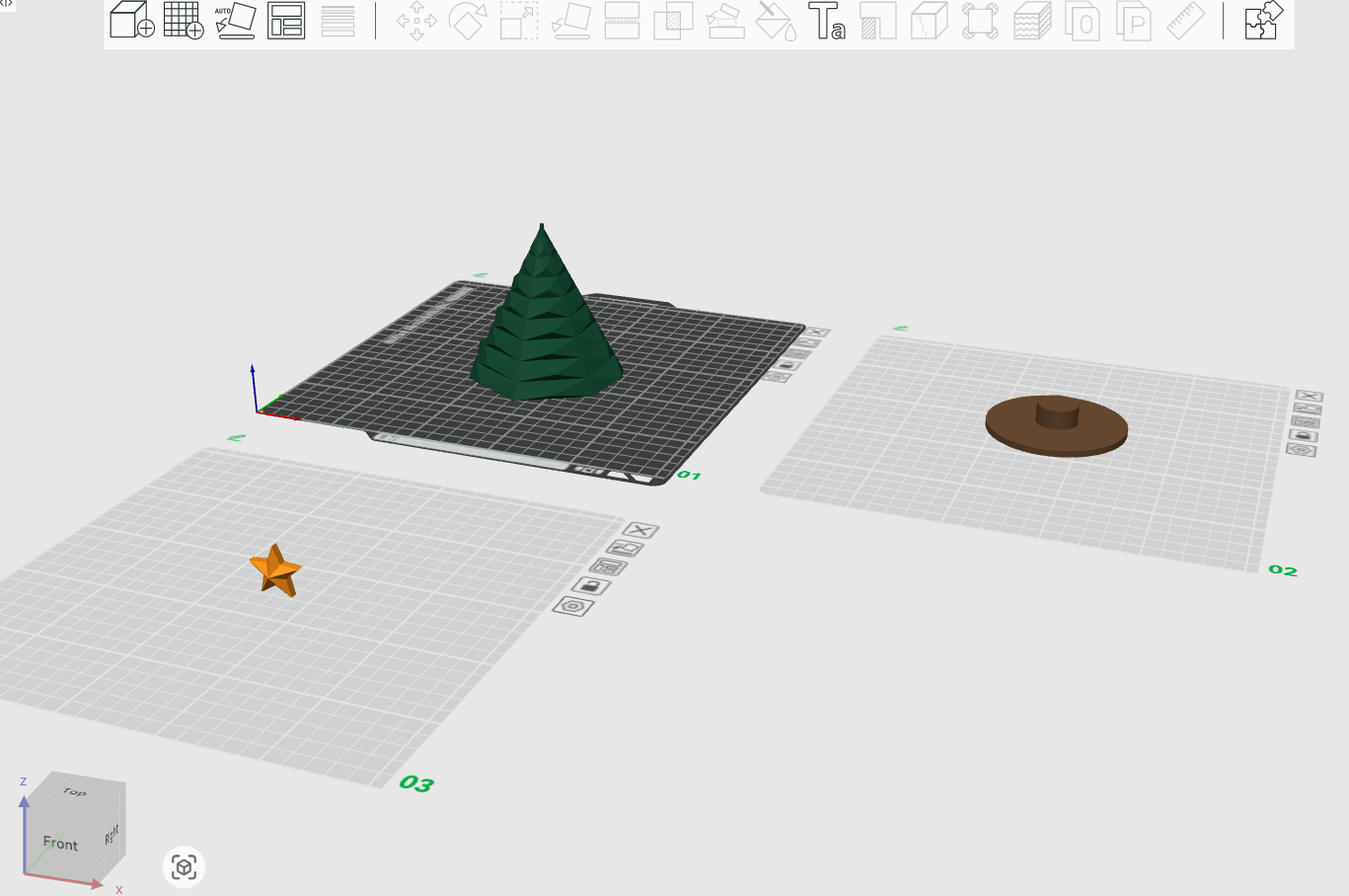1349x896 pixels.
Task: Remove plate 01 with its X icon
Action: pyautogui.click(x=817, y=332)
